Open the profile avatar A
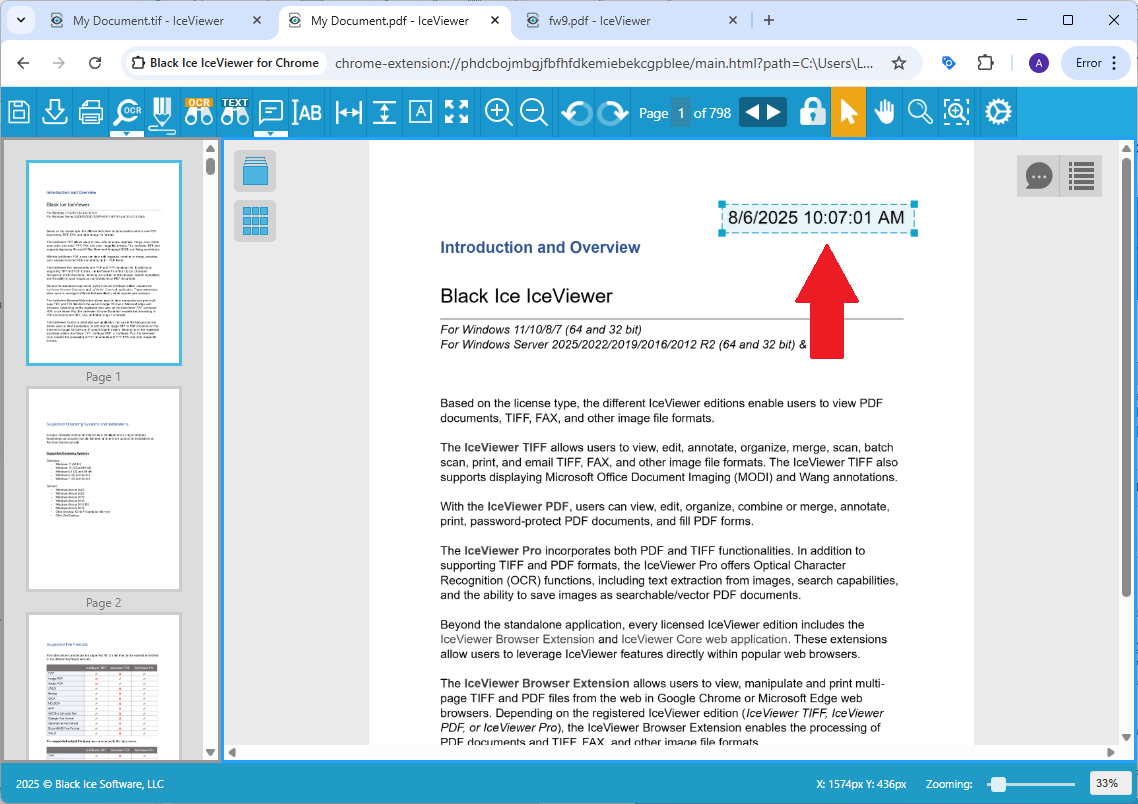This screenshot has width=1138, height=804. coord(1039,63)
